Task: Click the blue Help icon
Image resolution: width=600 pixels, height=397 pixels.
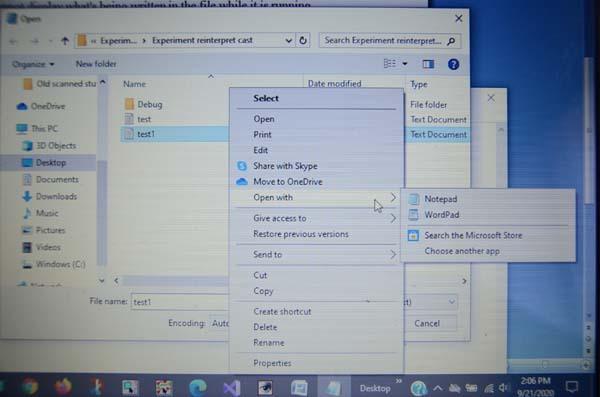Action: (453, 64)
